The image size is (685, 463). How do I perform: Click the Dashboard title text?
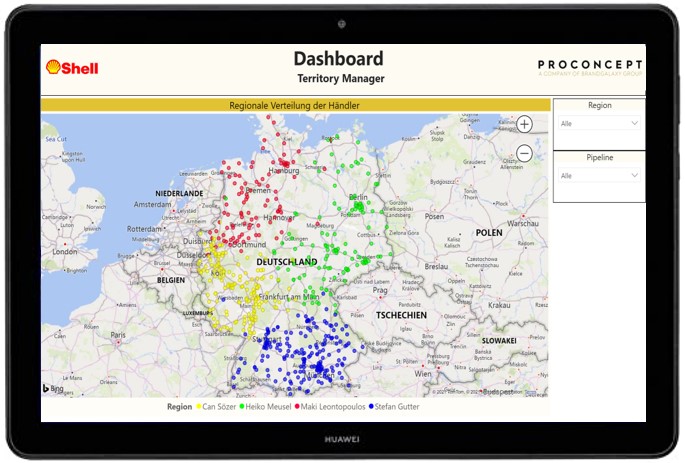coord(339,59)
